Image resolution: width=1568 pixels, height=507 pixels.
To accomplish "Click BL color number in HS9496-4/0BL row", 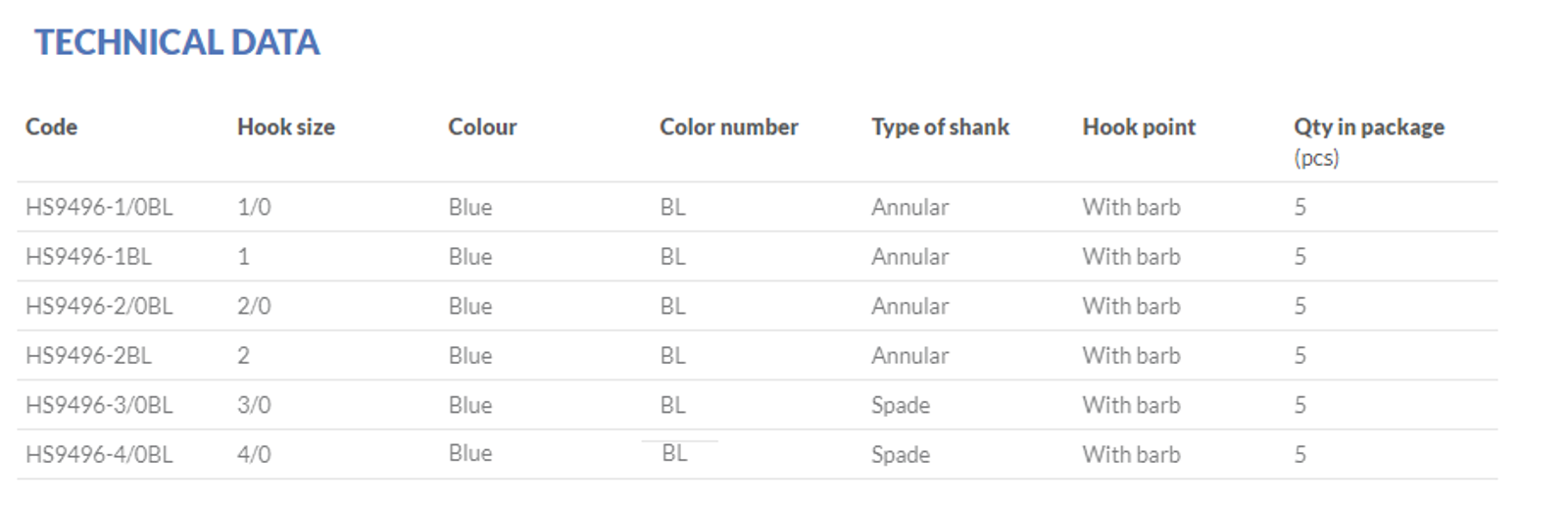I will (674, 453).
